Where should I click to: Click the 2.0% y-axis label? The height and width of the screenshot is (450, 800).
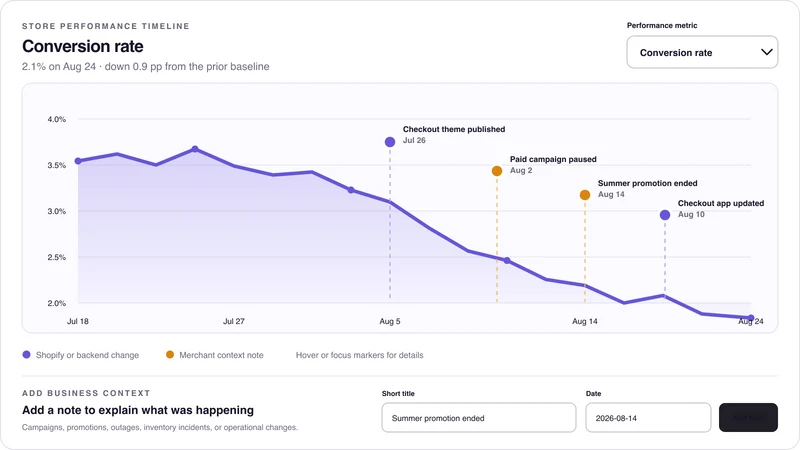click(x=57, y=303)
